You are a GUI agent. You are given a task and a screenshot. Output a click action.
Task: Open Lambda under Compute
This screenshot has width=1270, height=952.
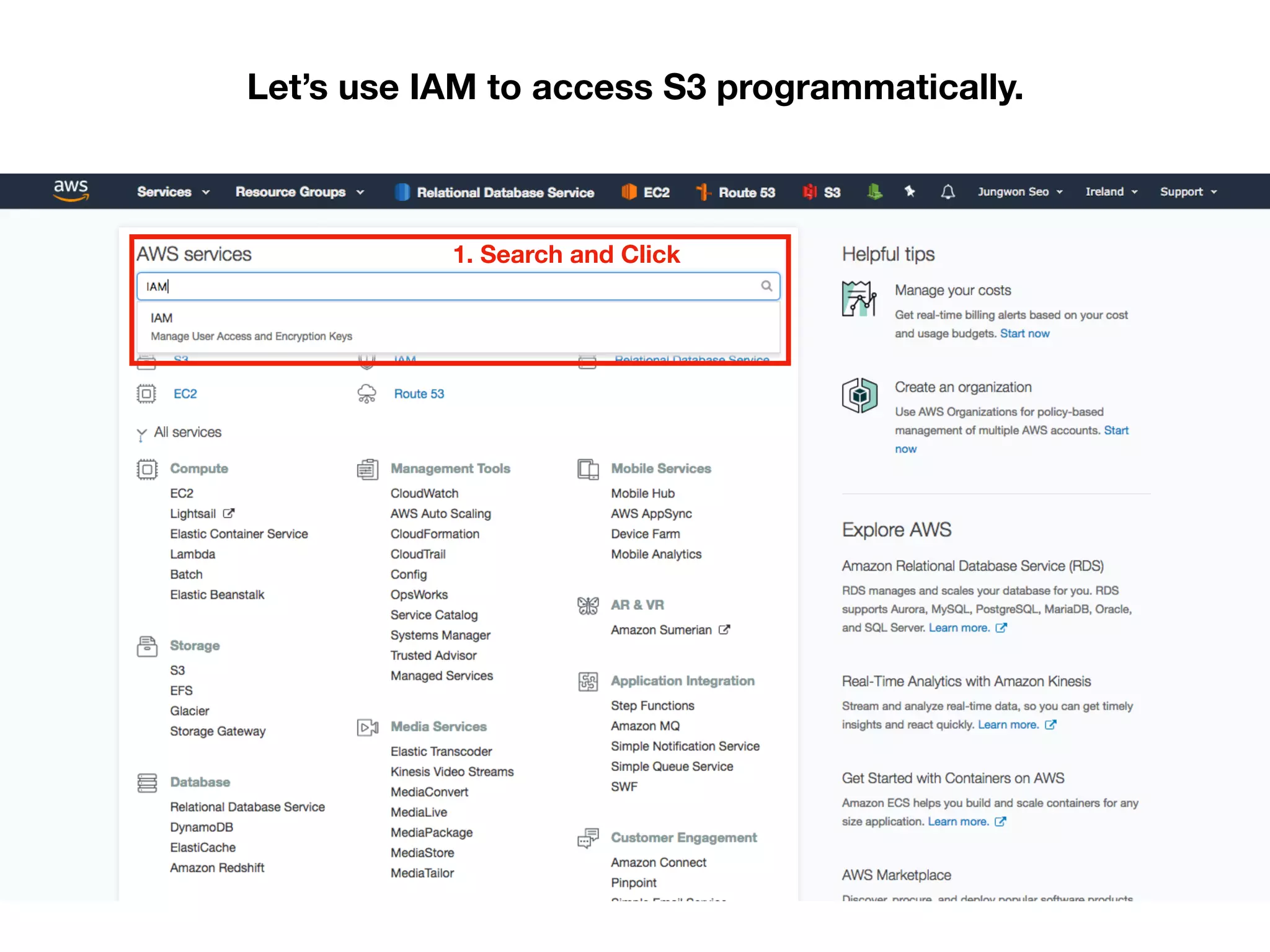pos(192,554)
